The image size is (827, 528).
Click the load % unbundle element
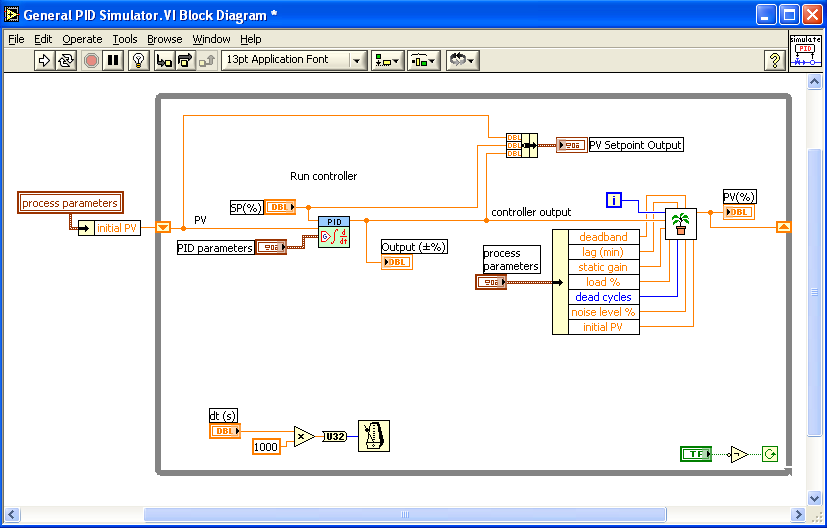603,282
